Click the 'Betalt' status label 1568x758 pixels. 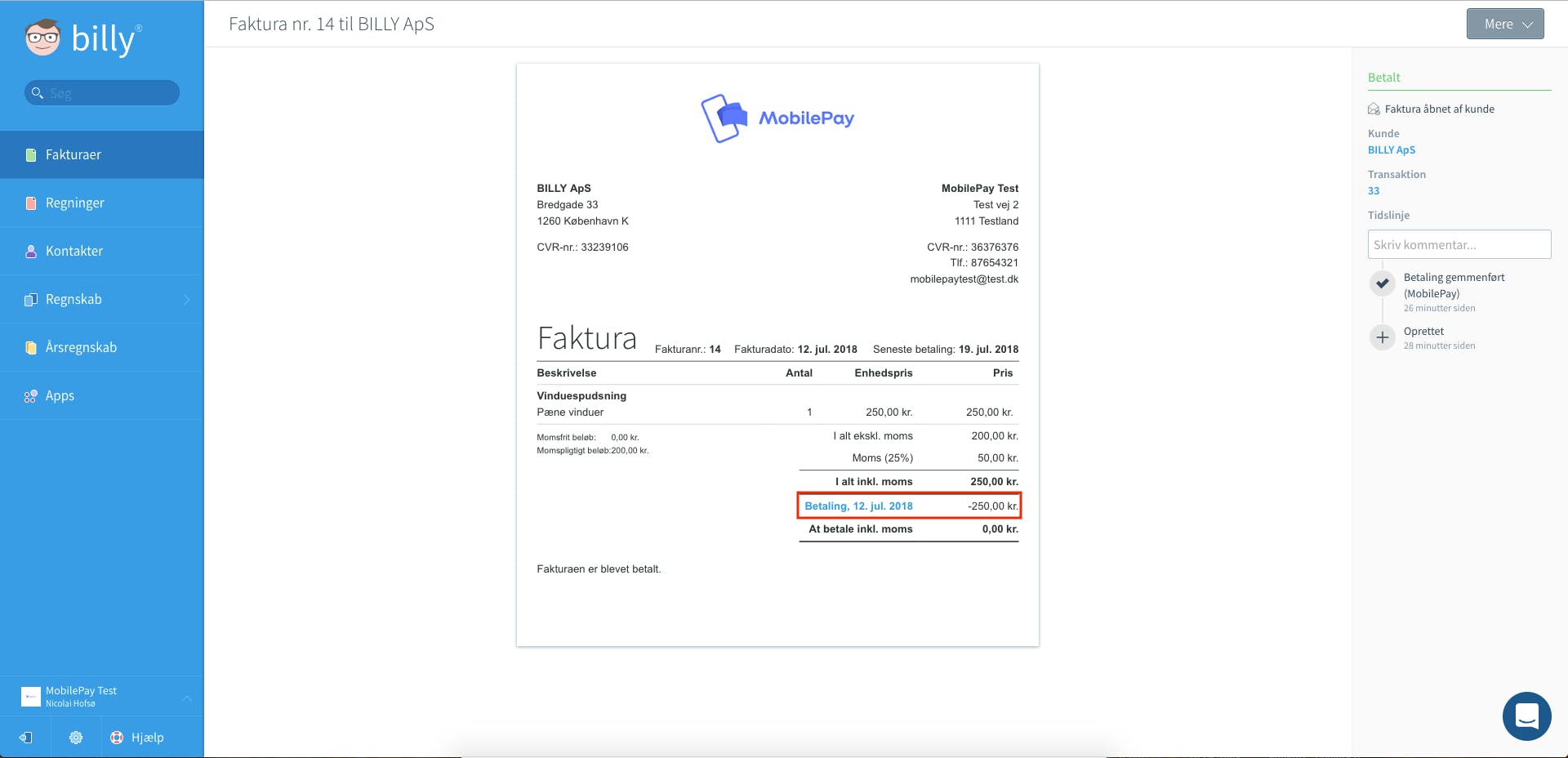click(x=1383, y=78)
